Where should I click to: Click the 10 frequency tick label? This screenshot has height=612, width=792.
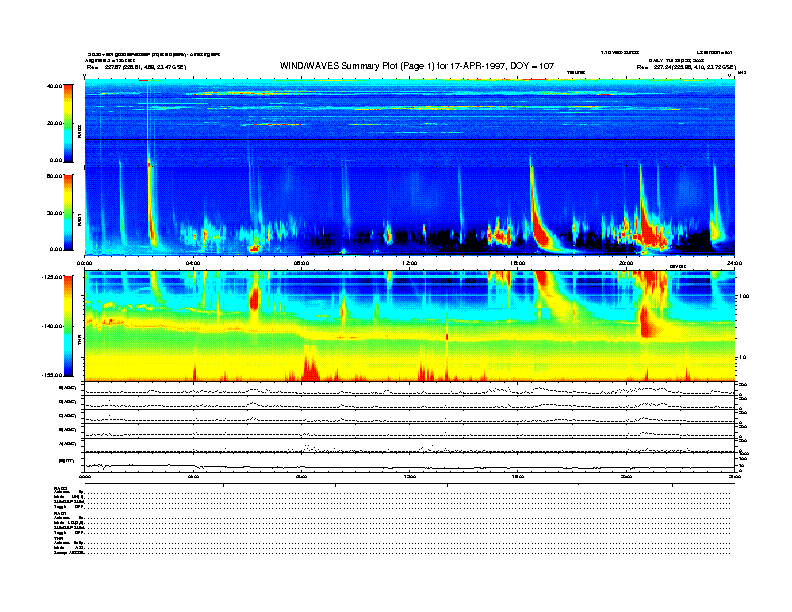click(741, 357)
